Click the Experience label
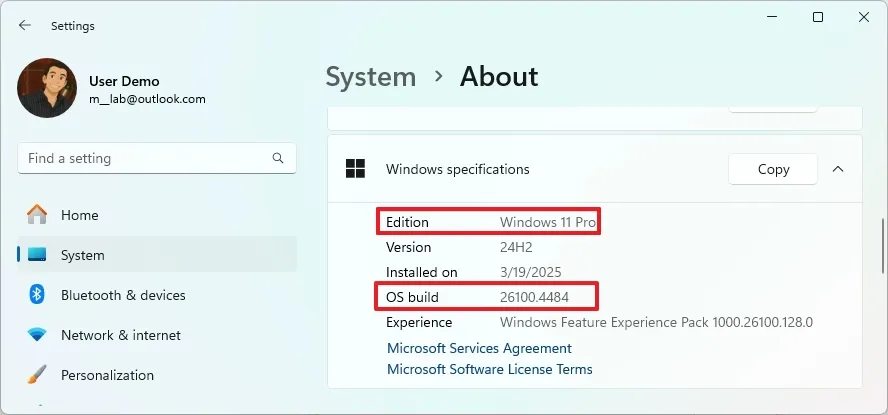The width and height of the screenshot is (888, 415). [x=419, y=323]
